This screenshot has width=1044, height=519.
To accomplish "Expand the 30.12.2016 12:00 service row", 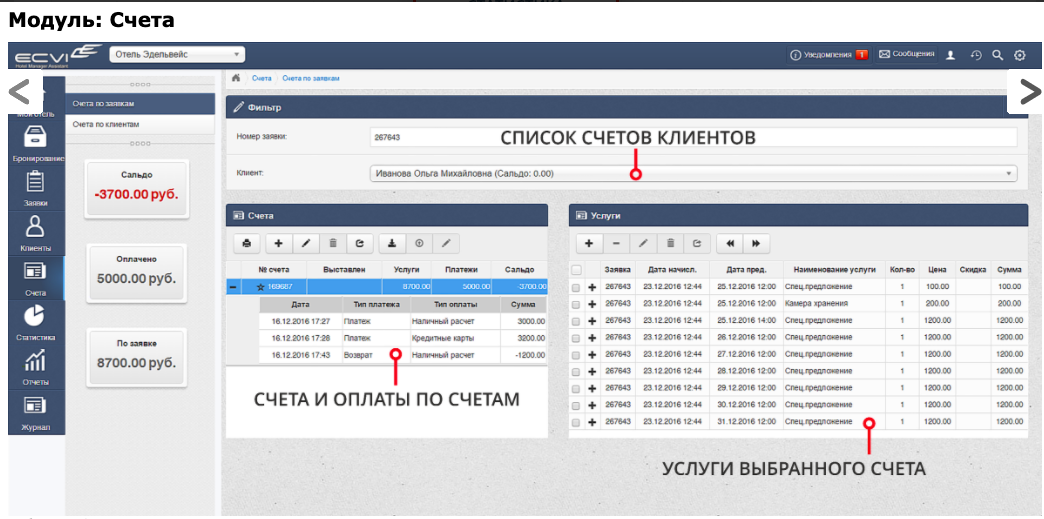I will [x=593, y=404].
